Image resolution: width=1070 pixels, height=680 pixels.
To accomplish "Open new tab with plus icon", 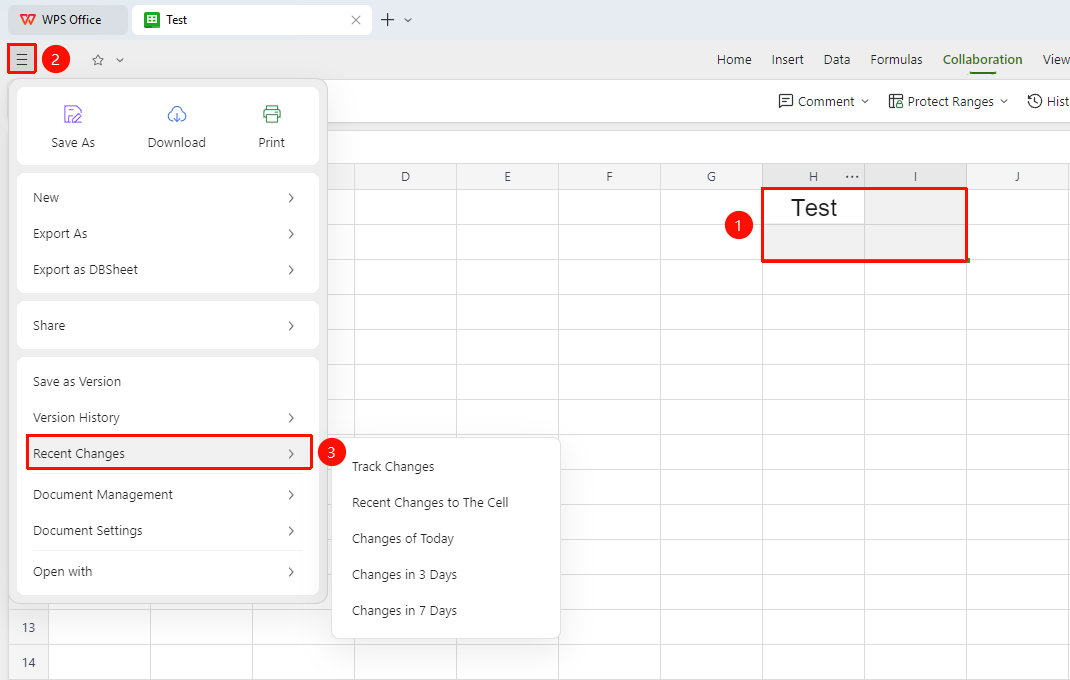I will click(x=388, y=20).
